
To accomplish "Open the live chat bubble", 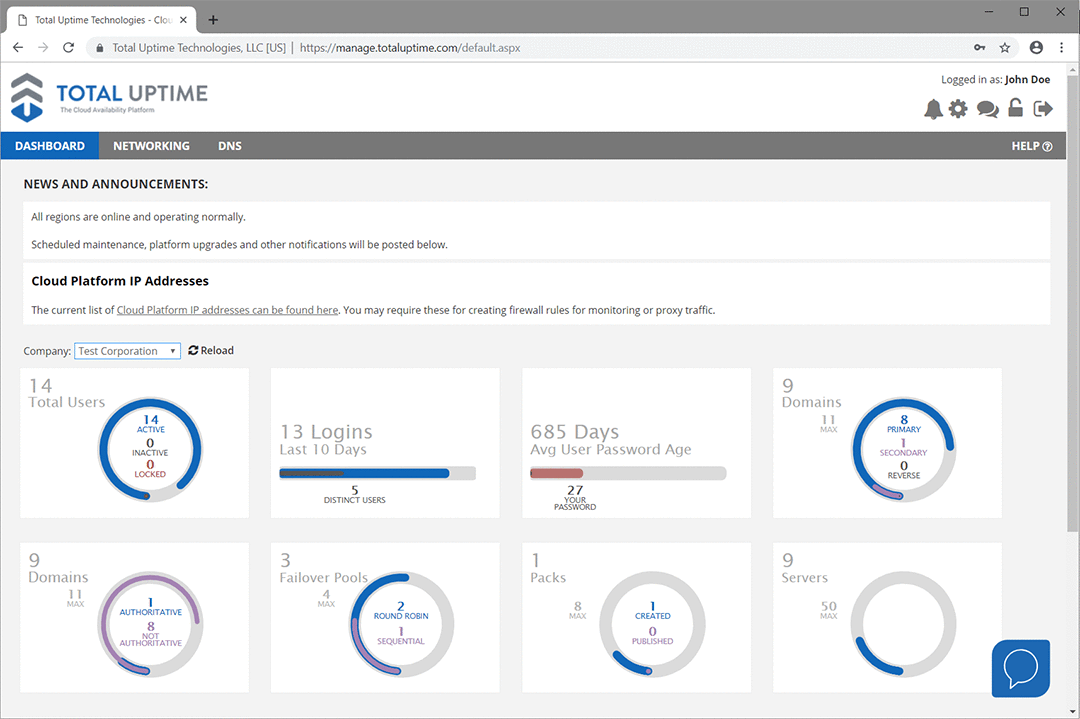I will pos(1020,668).
